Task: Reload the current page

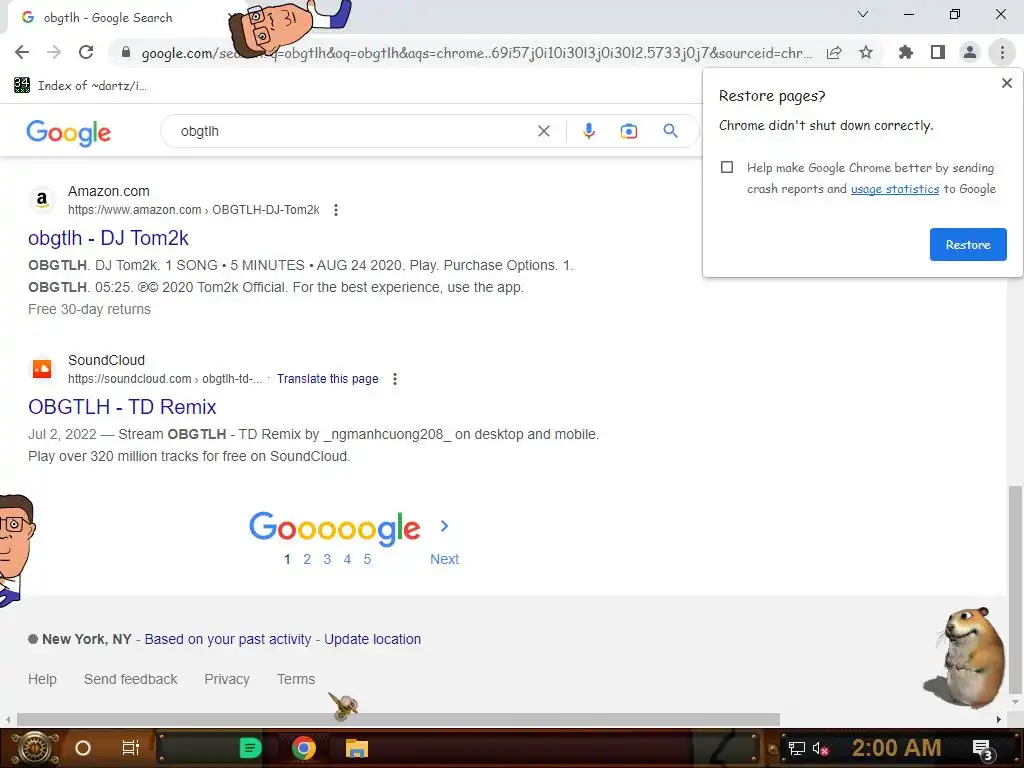Action: (86, 52)
